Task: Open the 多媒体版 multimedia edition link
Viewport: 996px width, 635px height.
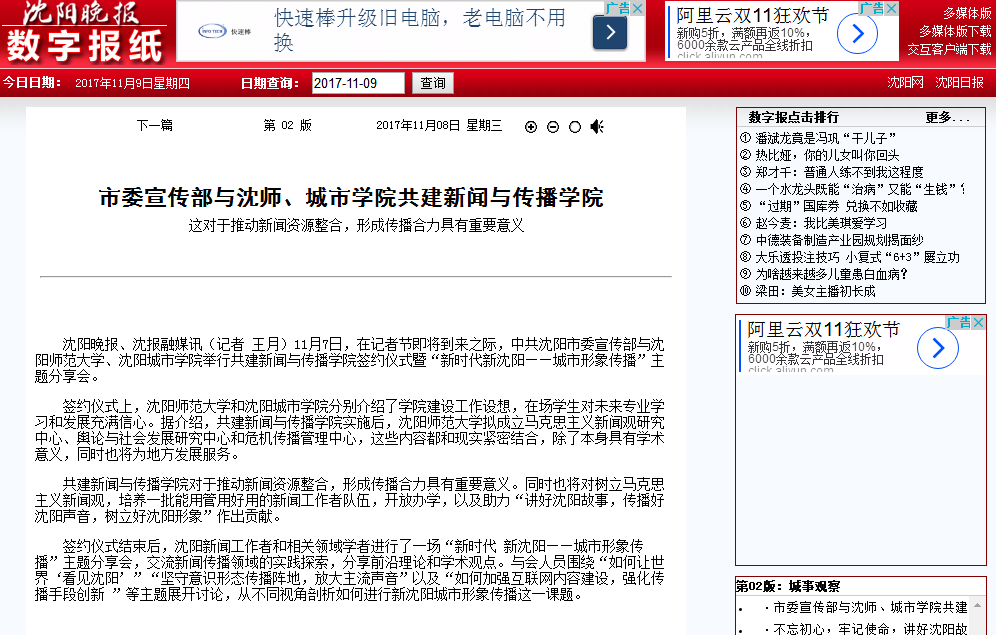Action: pyautogui.click(x=966, y=13)
